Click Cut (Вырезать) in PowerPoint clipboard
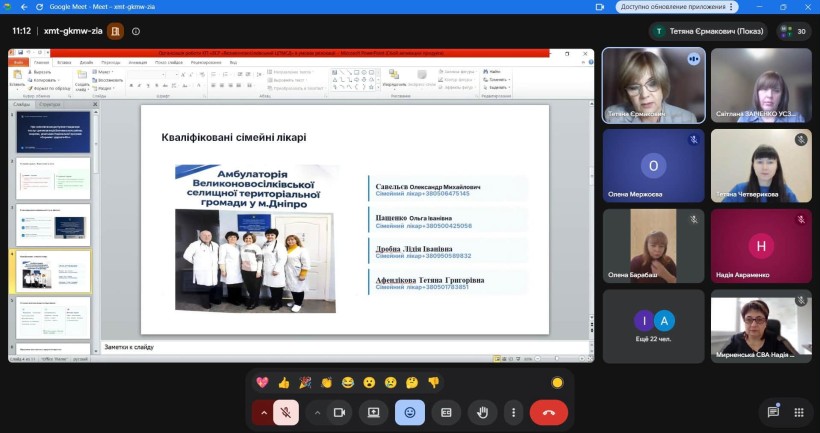Image resolution: width=820 pixels, height=433 pixels. click(40, 72)
